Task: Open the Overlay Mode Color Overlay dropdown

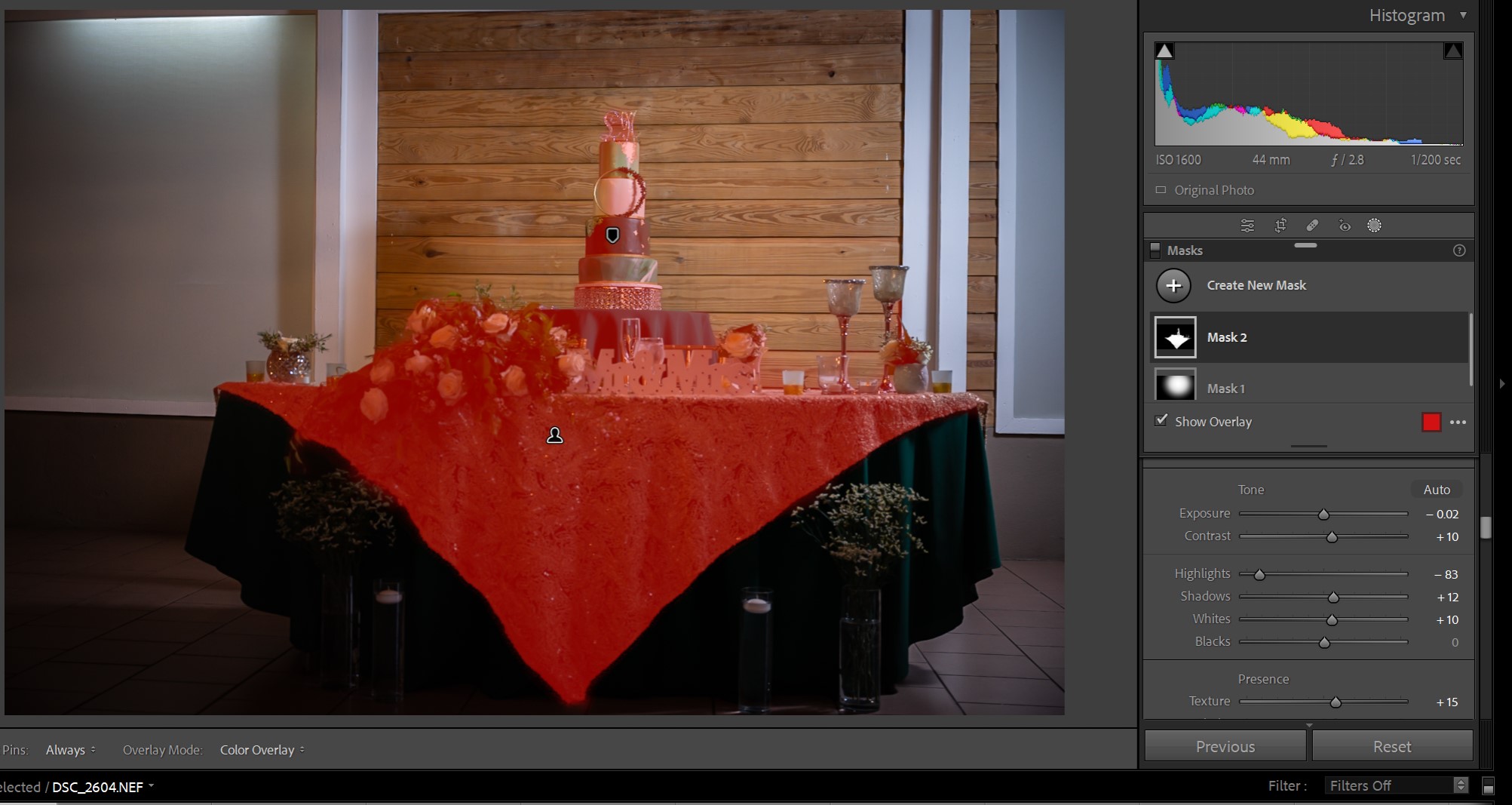Action: tap(261, 749)
